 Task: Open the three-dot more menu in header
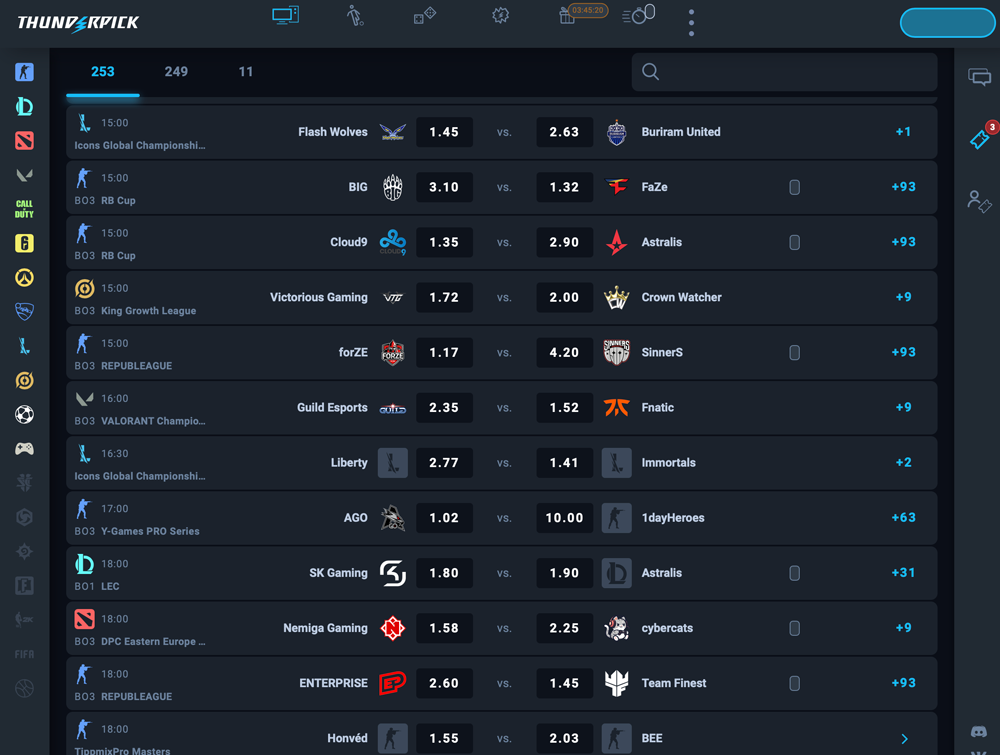(691, 22)
